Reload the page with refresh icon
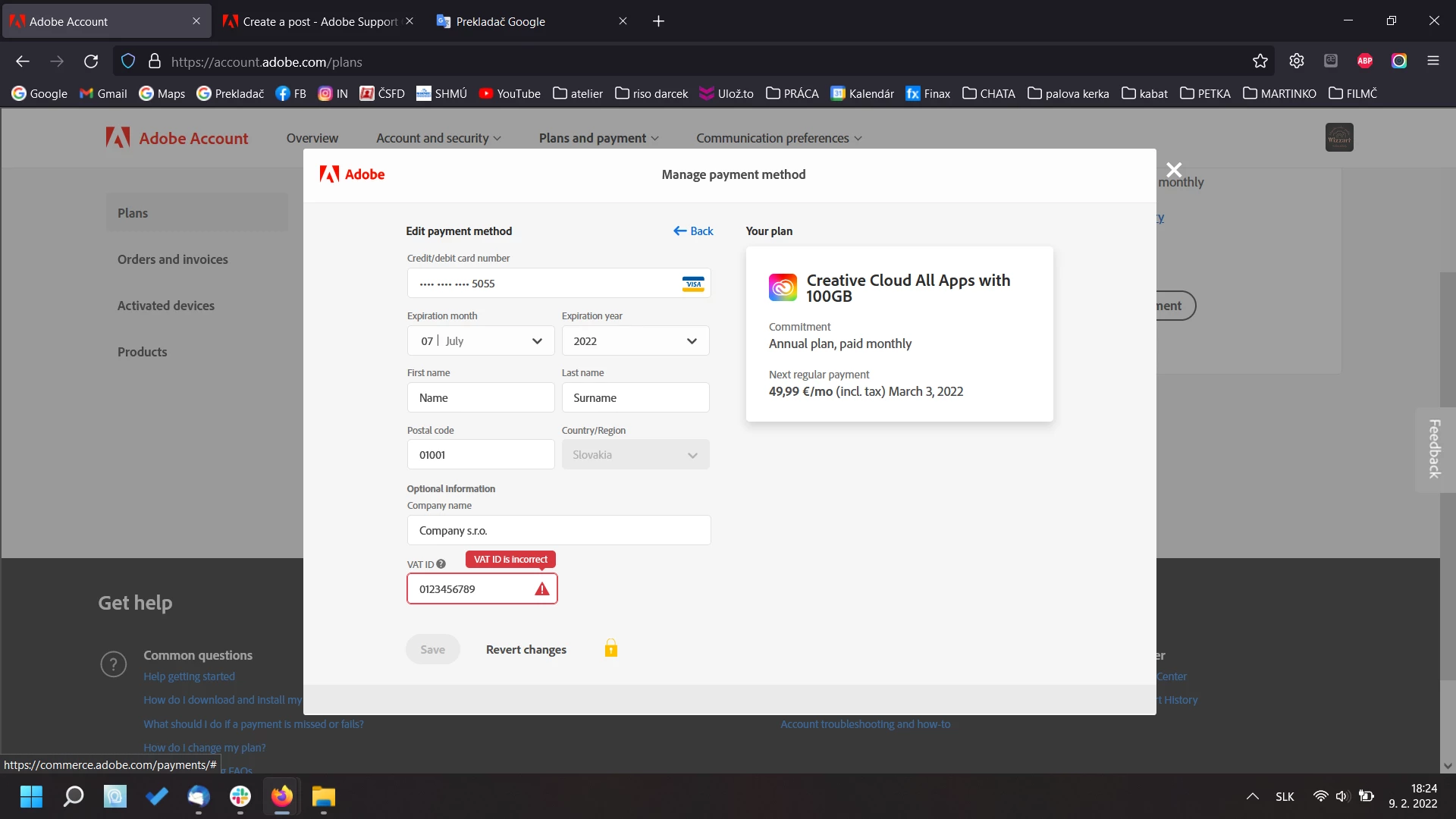The width and height of the screenshot is (1456, 819). click(91, 61)
